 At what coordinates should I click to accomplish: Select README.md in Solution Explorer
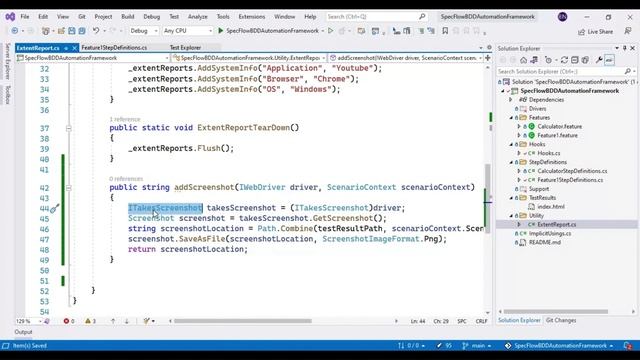coord(544,242)
